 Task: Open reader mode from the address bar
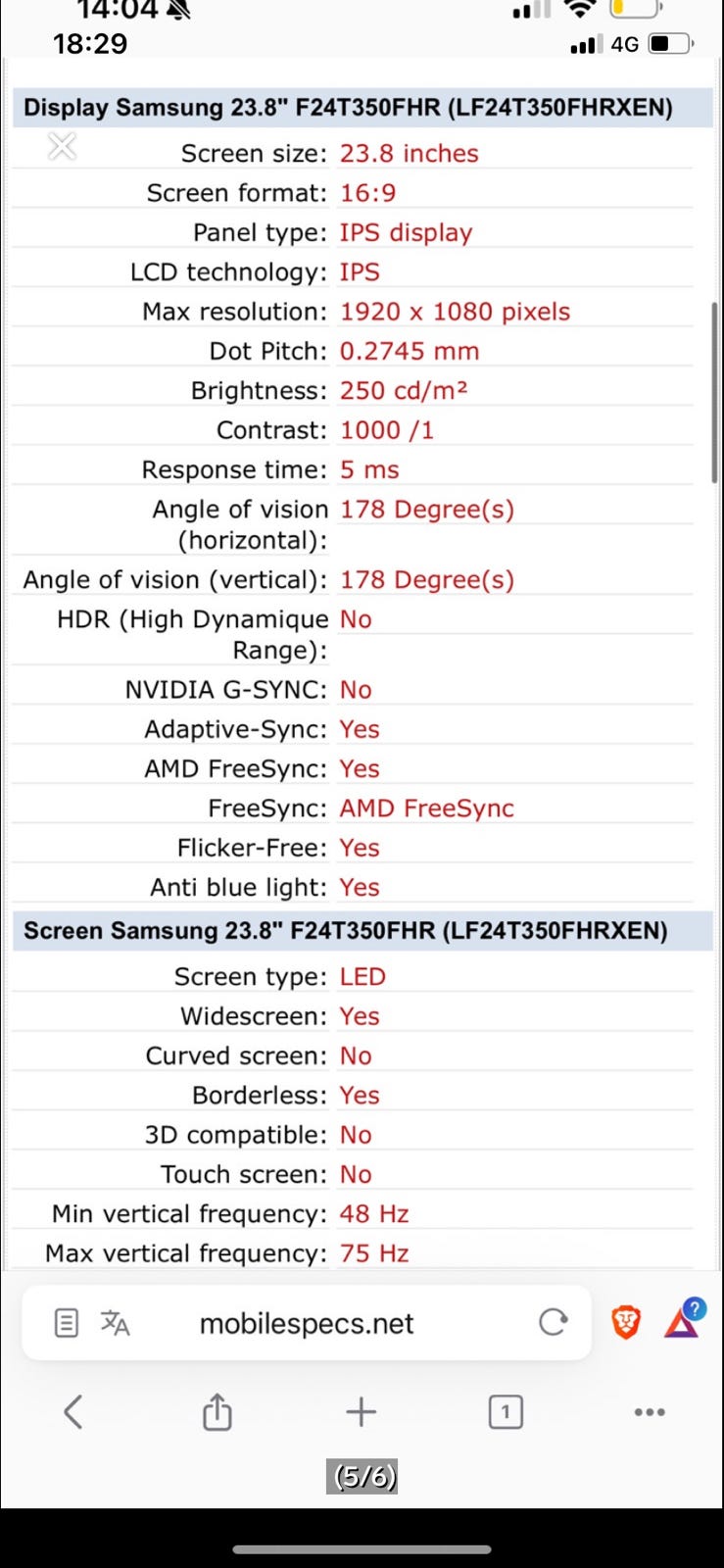(x=66, y=1323)
